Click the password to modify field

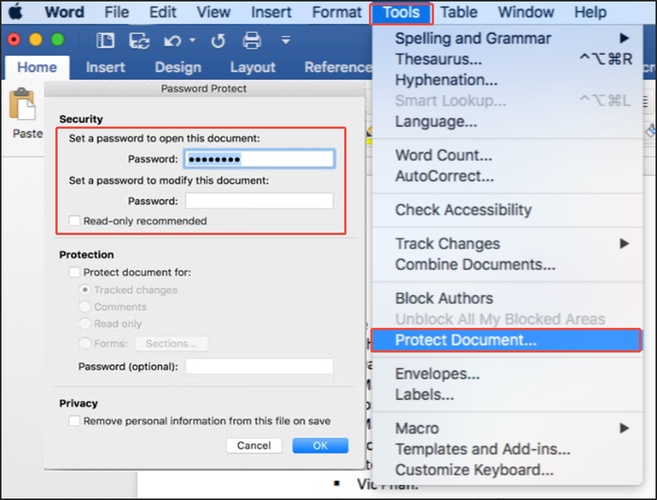pyautogui.click(x=259, y=201)
